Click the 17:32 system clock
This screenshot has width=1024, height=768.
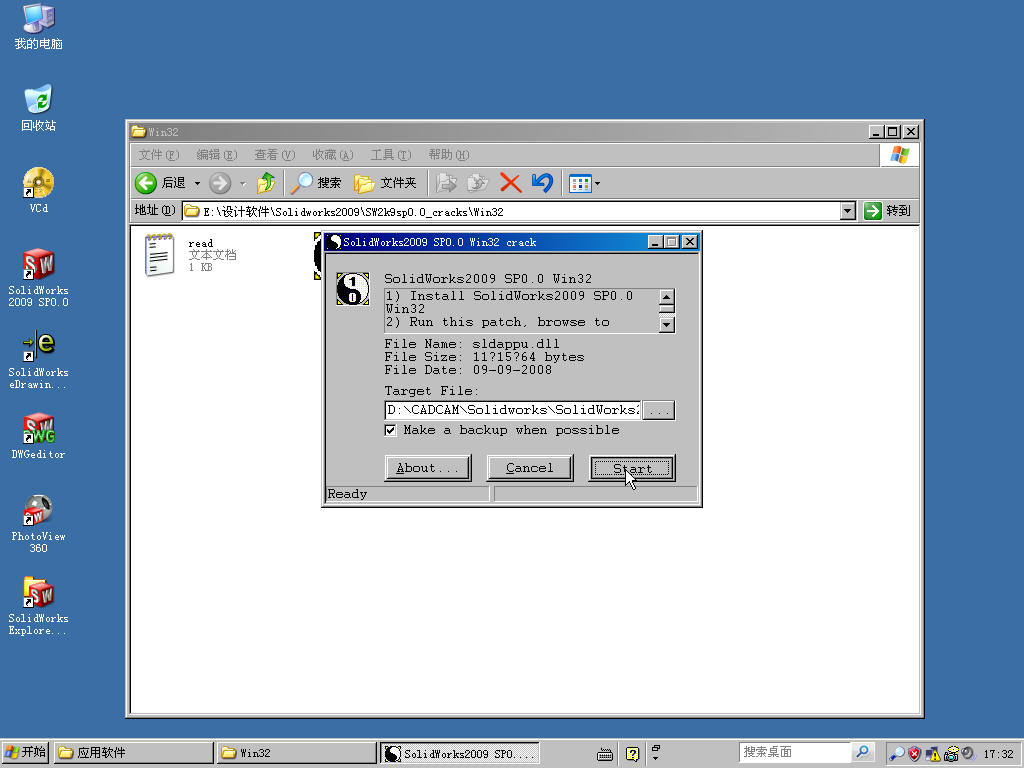pos(999,754)
